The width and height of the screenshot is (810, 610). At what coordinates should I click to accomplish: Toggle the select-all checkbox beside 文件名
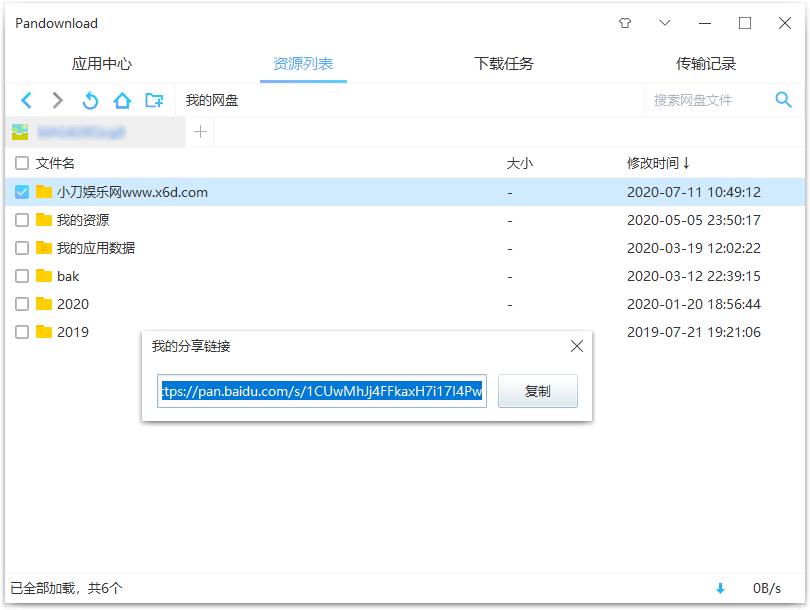point(22,163)
